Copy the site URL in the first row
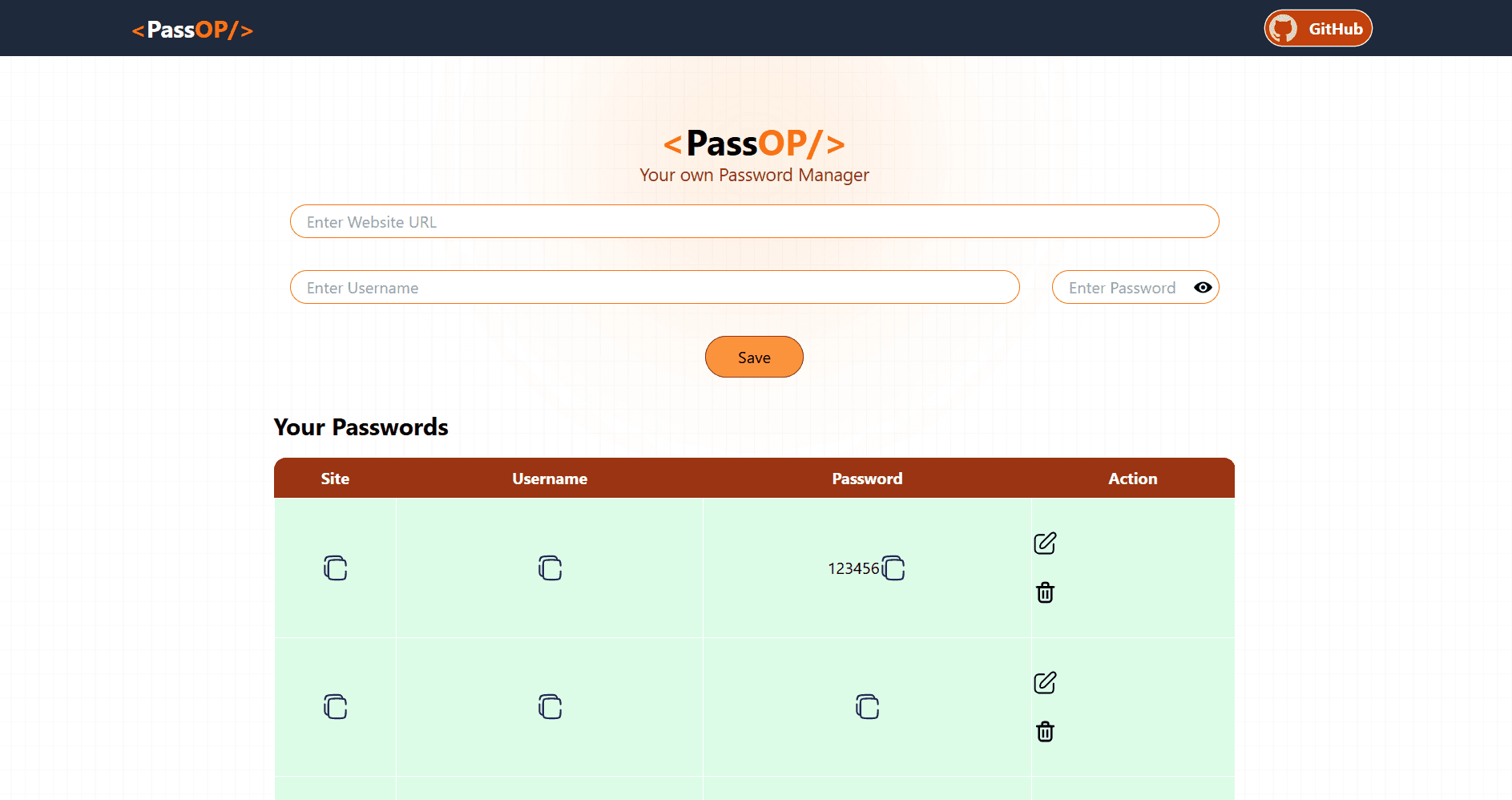Image resolution: width=1512 pixels, height=800 pixels. coord(335,568)
